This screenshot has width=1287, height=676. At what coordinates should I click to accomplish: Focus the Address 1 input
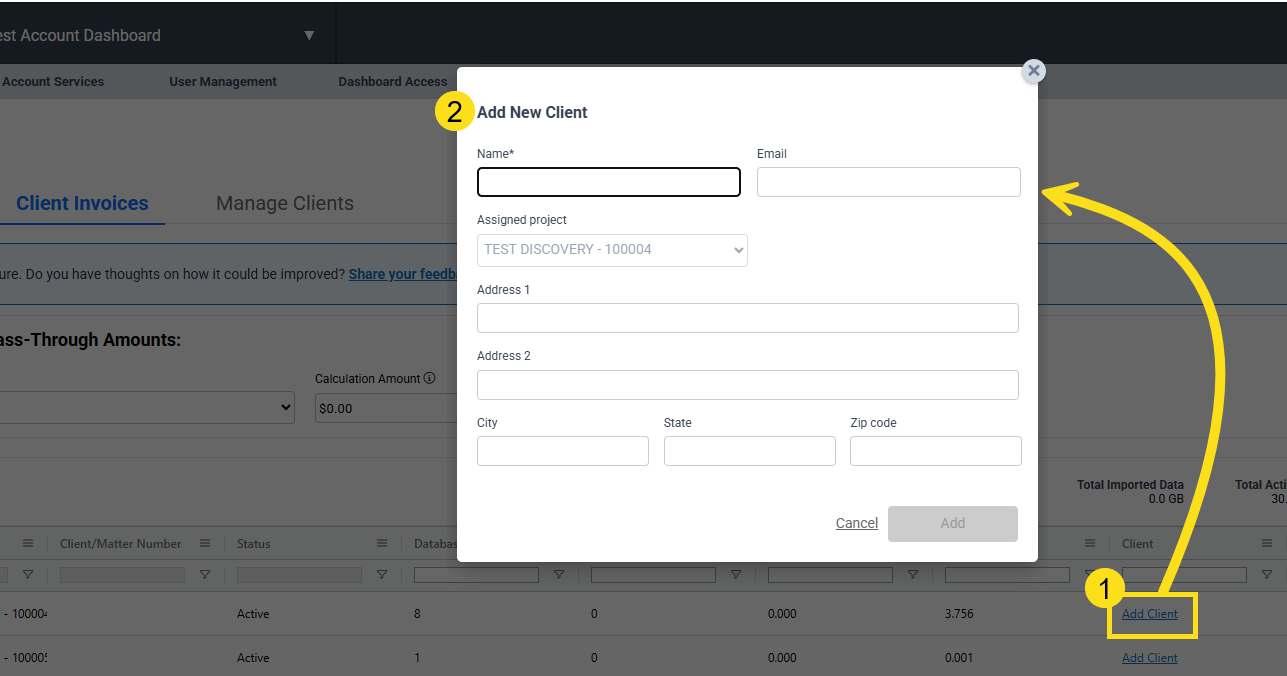[748, 318]
